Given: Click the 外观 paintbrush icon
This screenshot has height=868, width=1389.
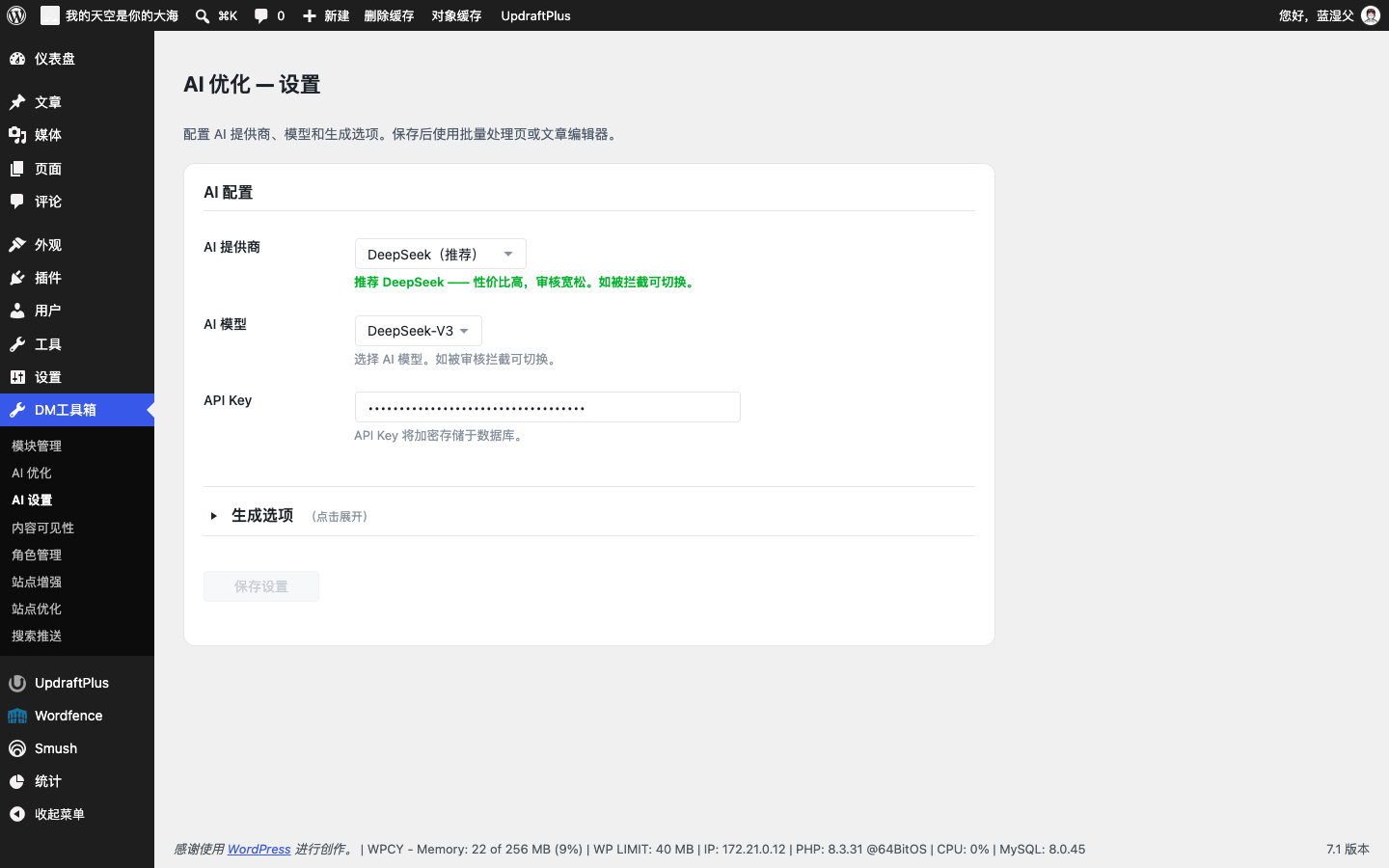Looking at the screenshot, I should 17,245.
